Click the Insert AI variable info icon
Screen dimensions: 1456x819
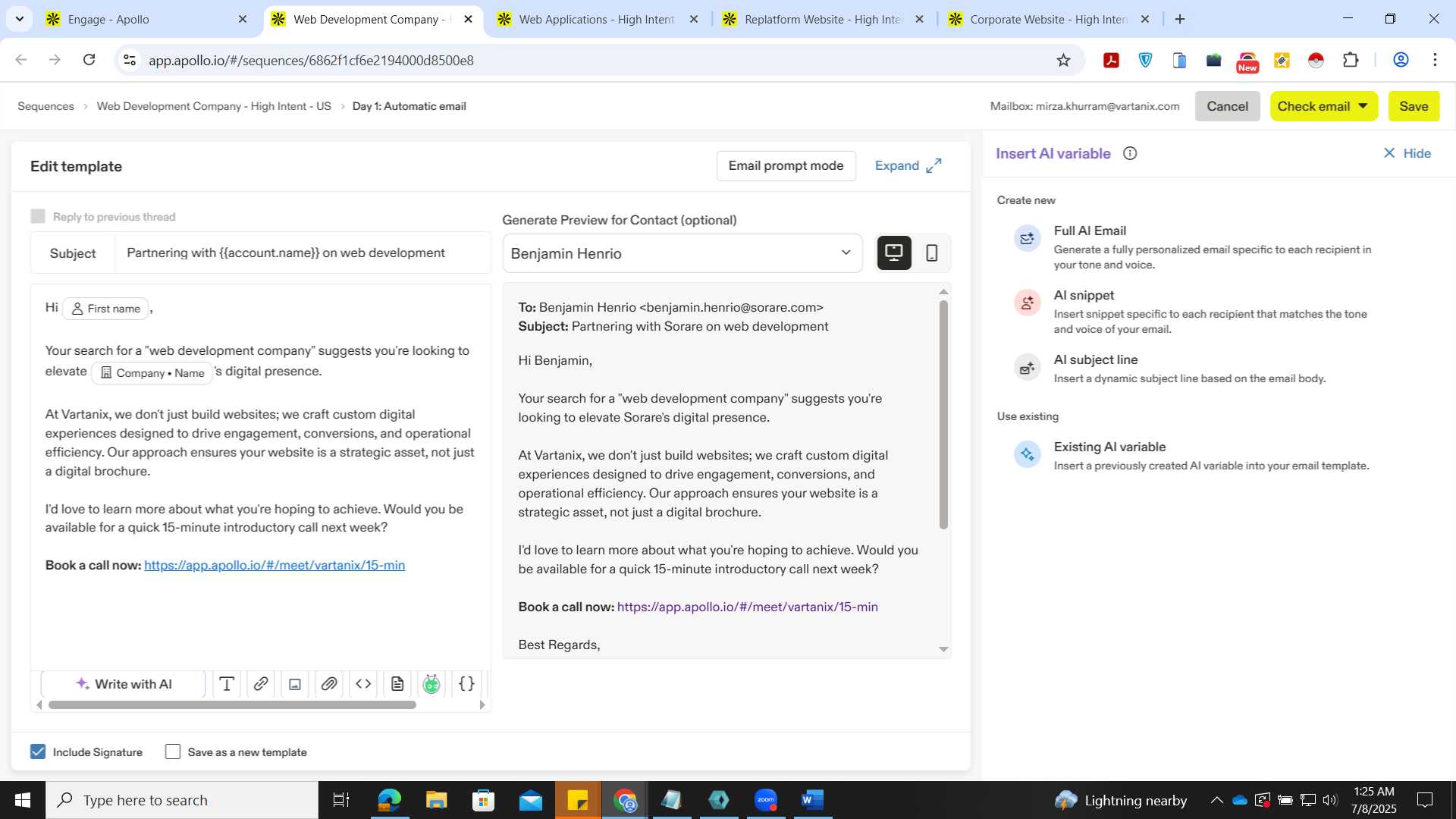point(1130,154)
